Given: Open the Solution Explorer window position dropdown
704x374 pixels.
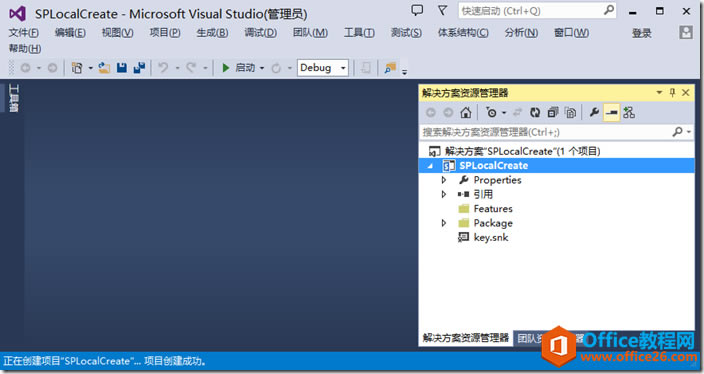Looking at the screenshot, I should coord(659,92).
